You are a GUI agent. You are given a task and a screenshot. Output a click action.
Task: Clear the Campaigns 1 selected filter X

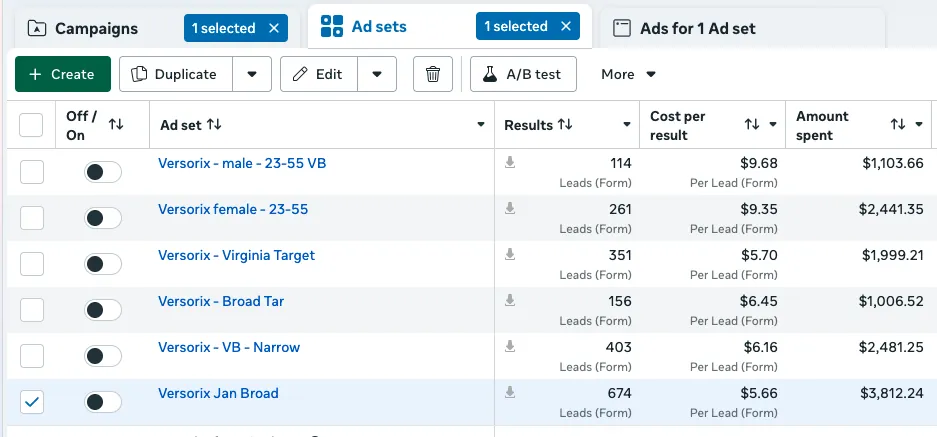274,28
